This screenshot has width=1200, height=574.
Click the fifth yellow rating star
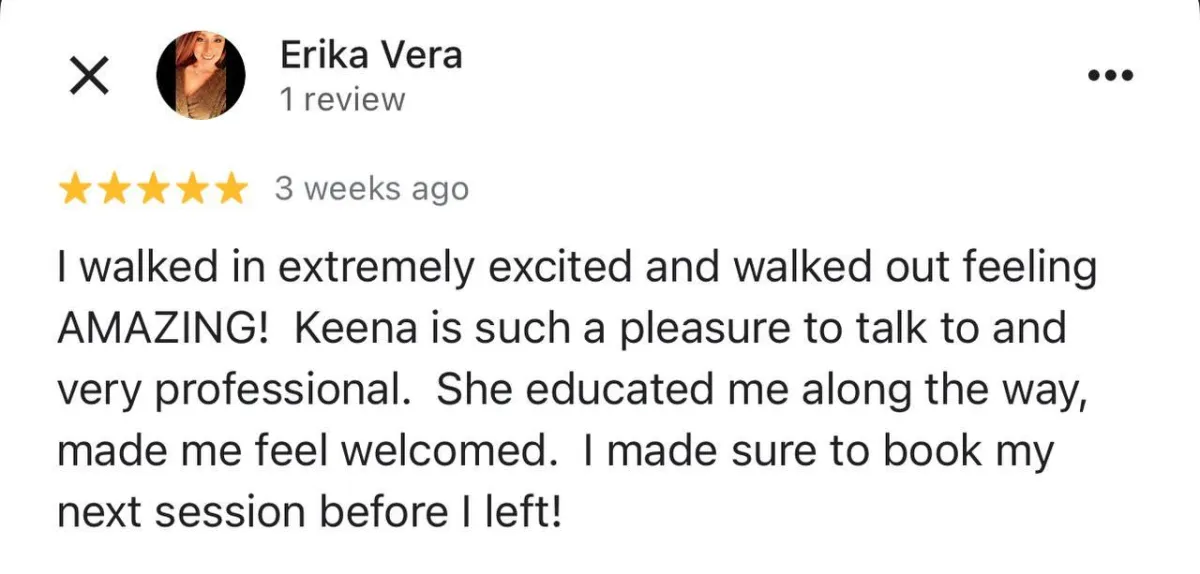point(229,189)
